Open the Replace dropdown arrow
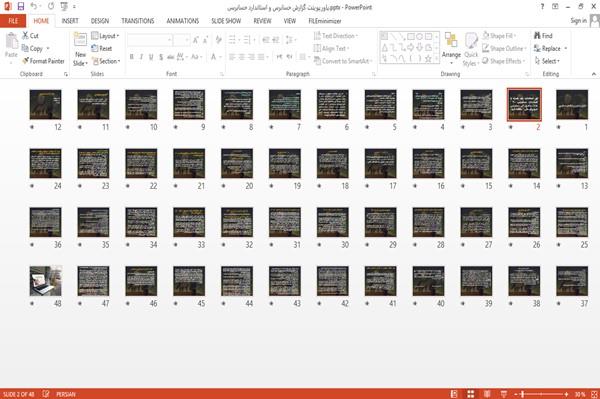This screenshot has width=600, height=399. (x=566, y=49)
